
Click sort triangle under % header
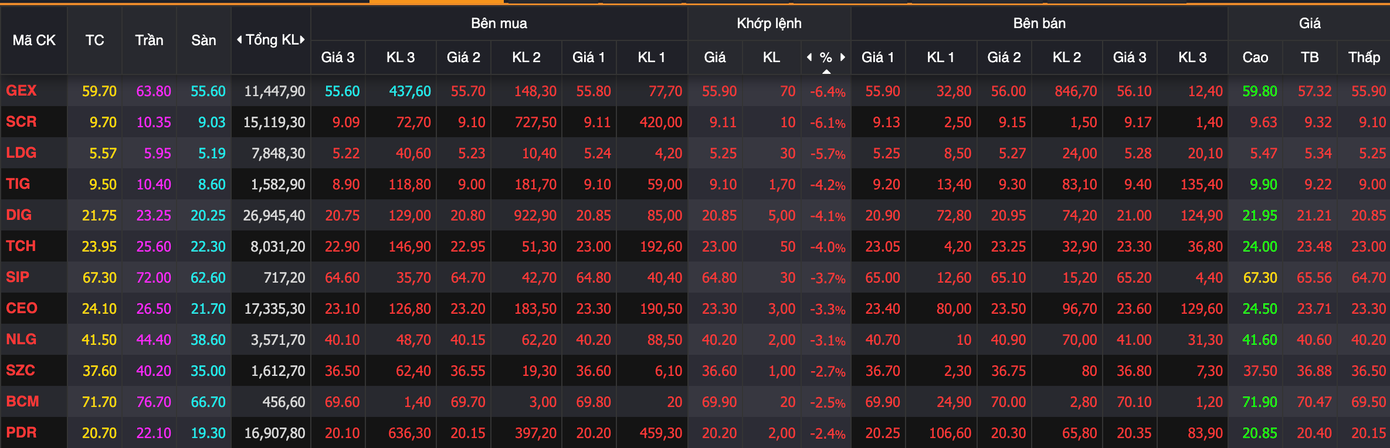826,72
